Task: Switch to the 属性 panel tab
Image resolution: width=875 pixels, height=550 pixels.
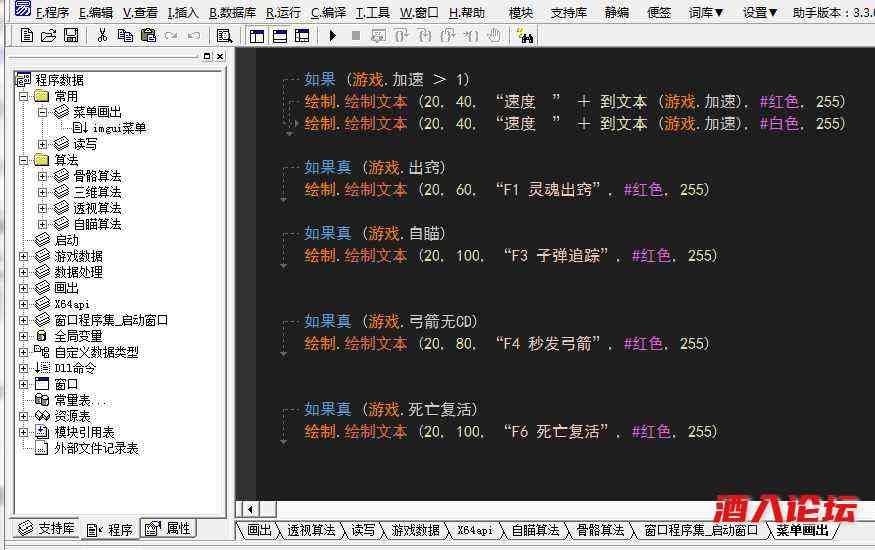Action: click(168, 529)
